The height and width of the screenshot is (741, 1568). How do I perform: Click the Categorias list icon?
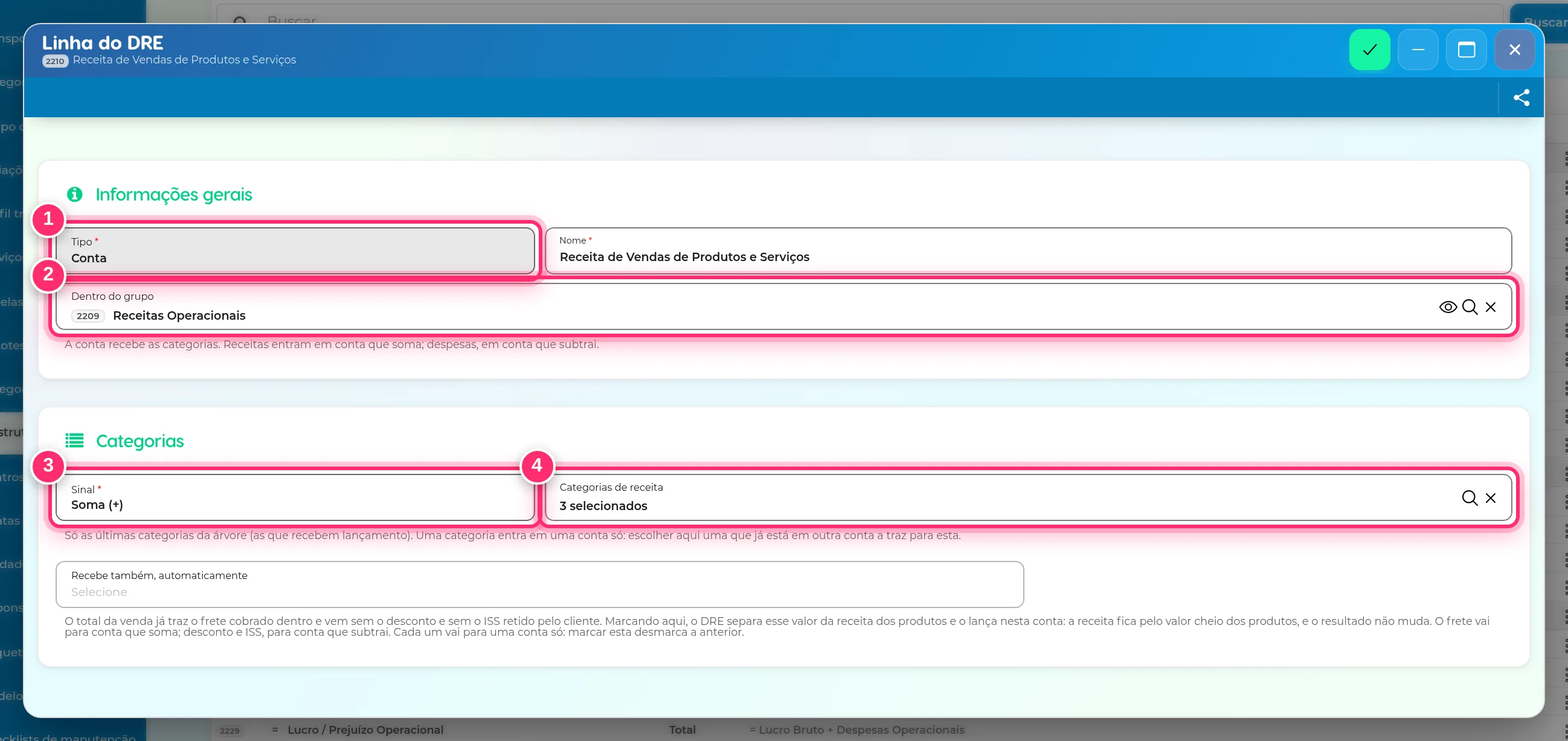pos(74,440)
